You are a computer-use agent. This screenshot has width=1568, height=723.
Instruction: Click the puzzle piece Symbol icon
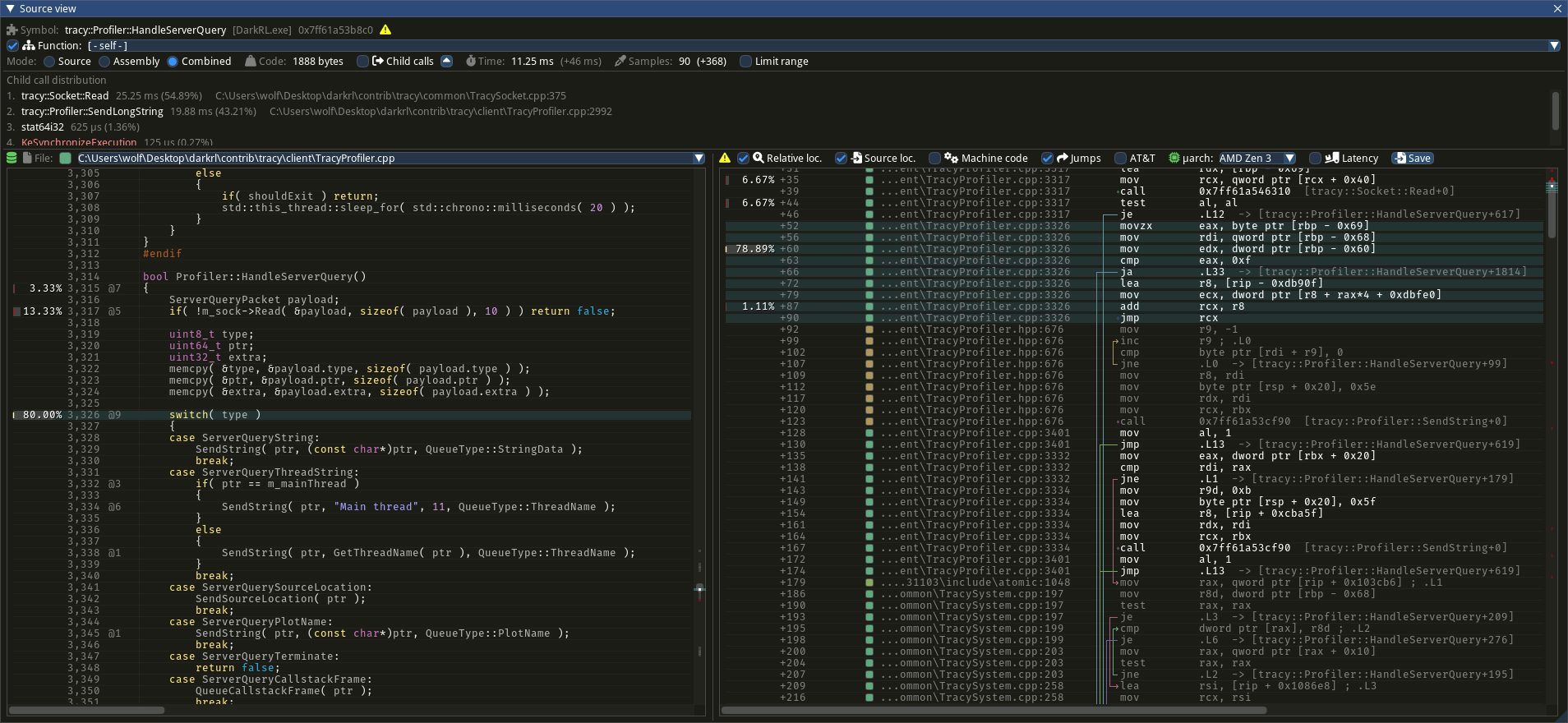(12, 30)
